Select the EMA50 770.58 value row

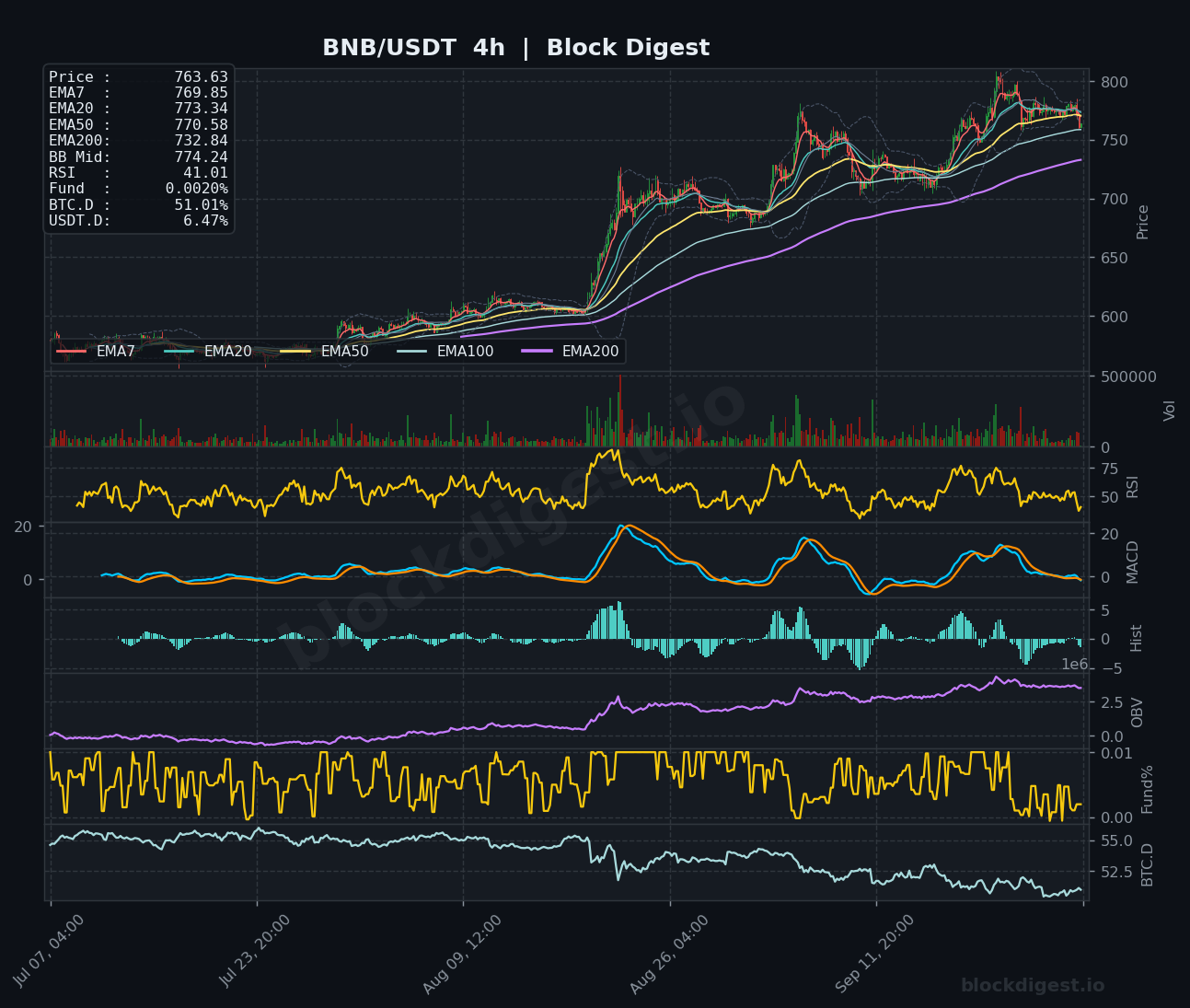coord(138,125)
